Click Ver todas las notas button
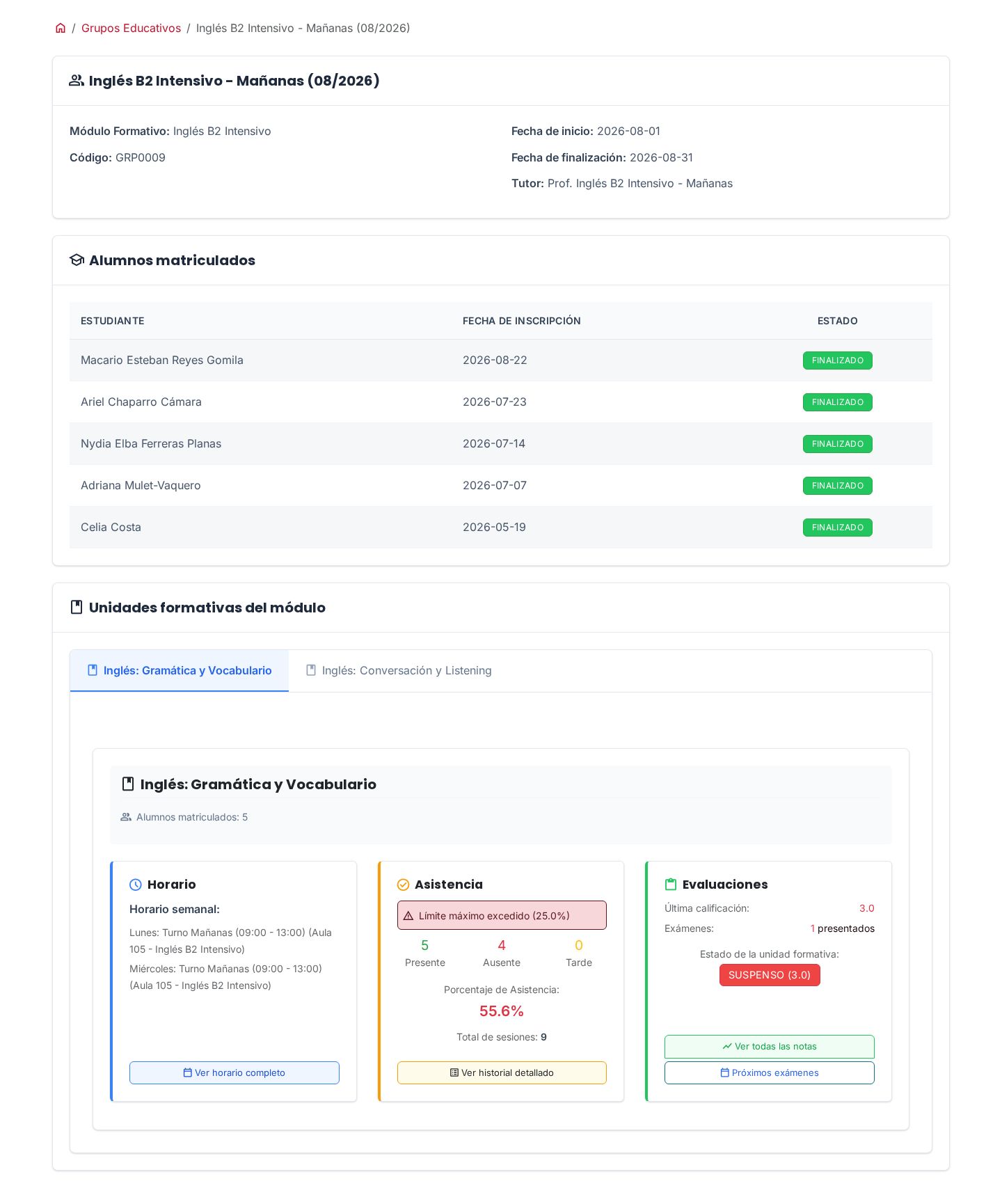 [770, 1047]
